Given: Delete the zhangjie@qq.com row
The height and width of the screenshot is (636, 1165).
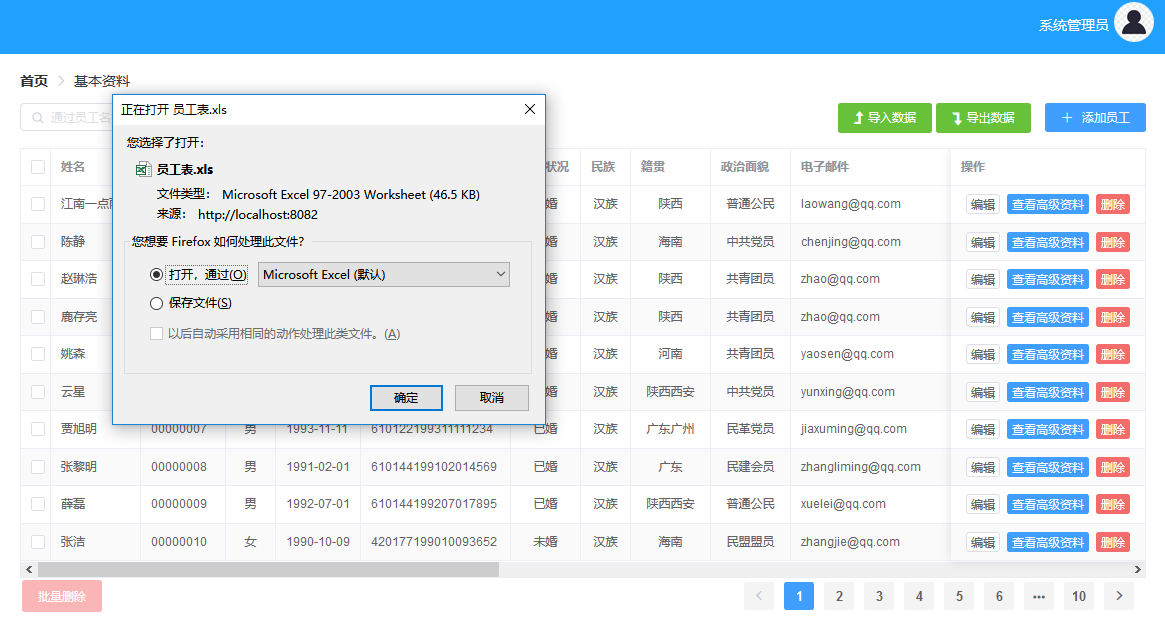Looking at the screenshot, I should [1112, 542].
